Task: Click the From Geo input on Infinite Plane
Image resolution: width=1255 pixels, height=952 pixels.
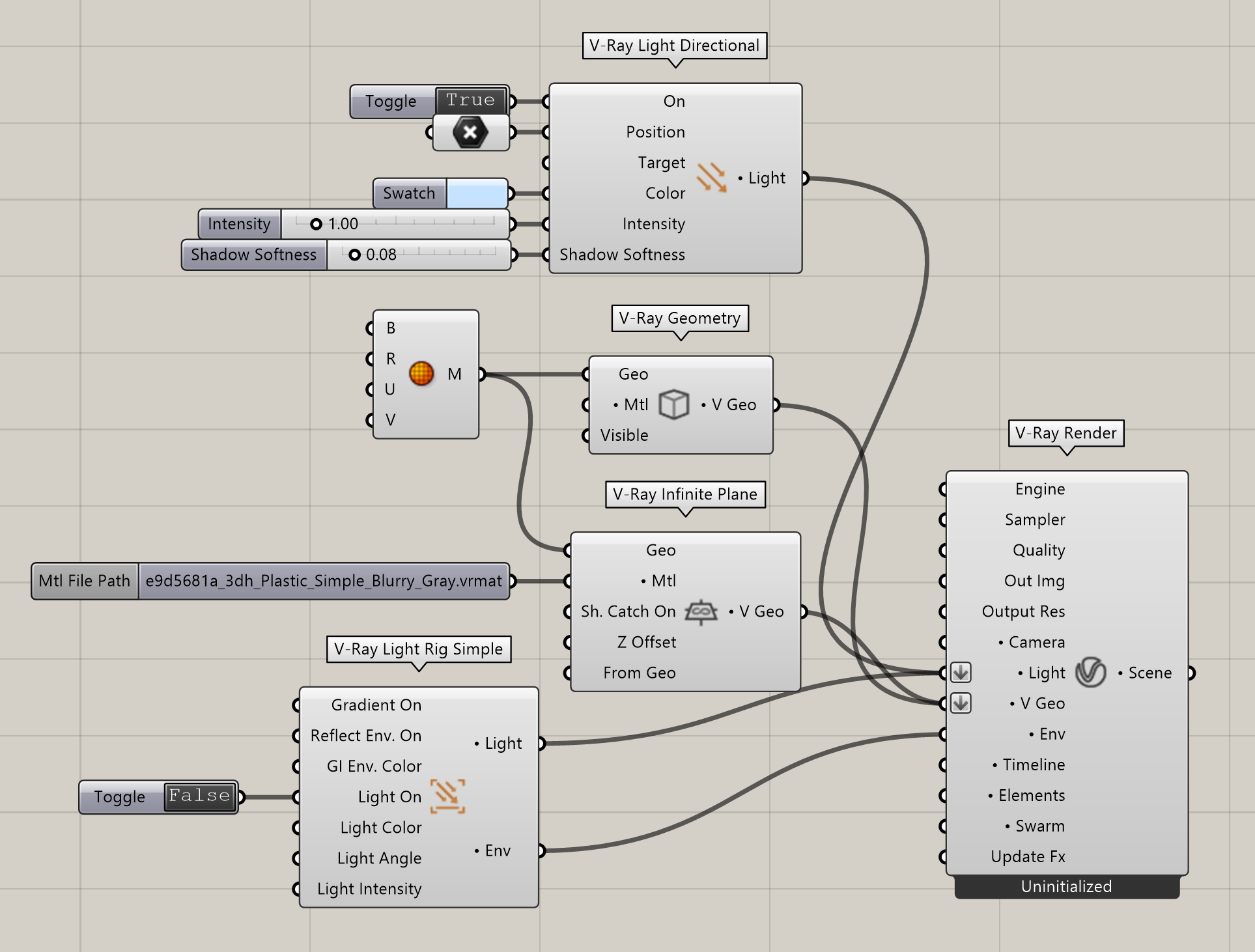Action: pos(639,673)
